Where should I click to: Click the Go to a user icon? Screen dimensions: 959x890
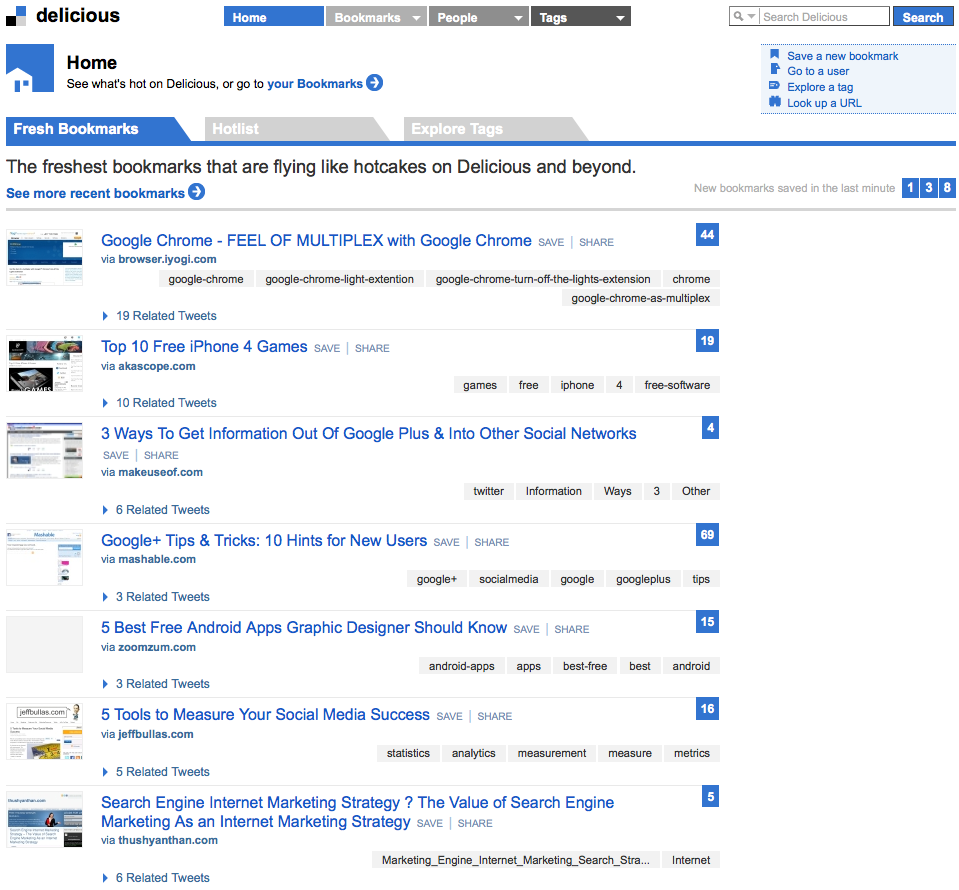pyautogui.click(x=774, y=70)
